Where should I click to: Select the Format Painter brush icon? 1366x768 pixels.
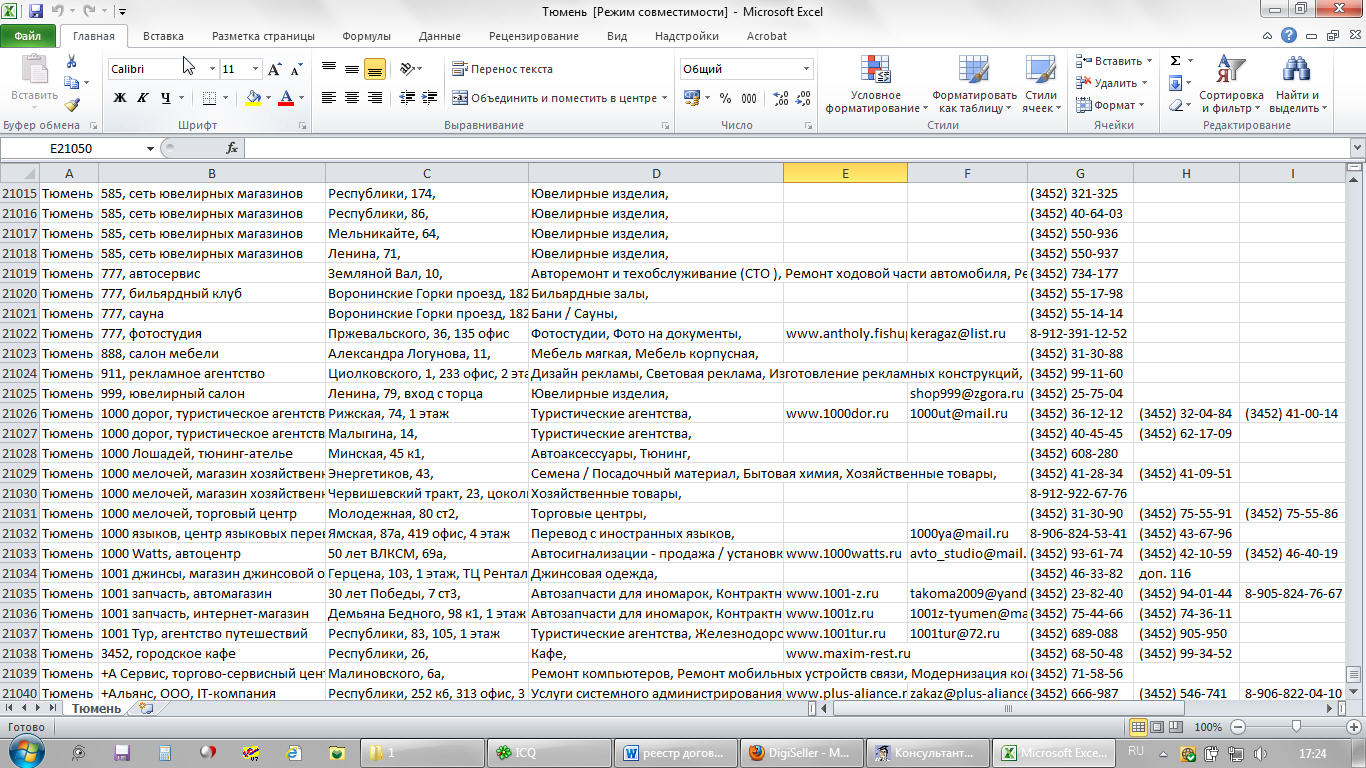(71, 104)
